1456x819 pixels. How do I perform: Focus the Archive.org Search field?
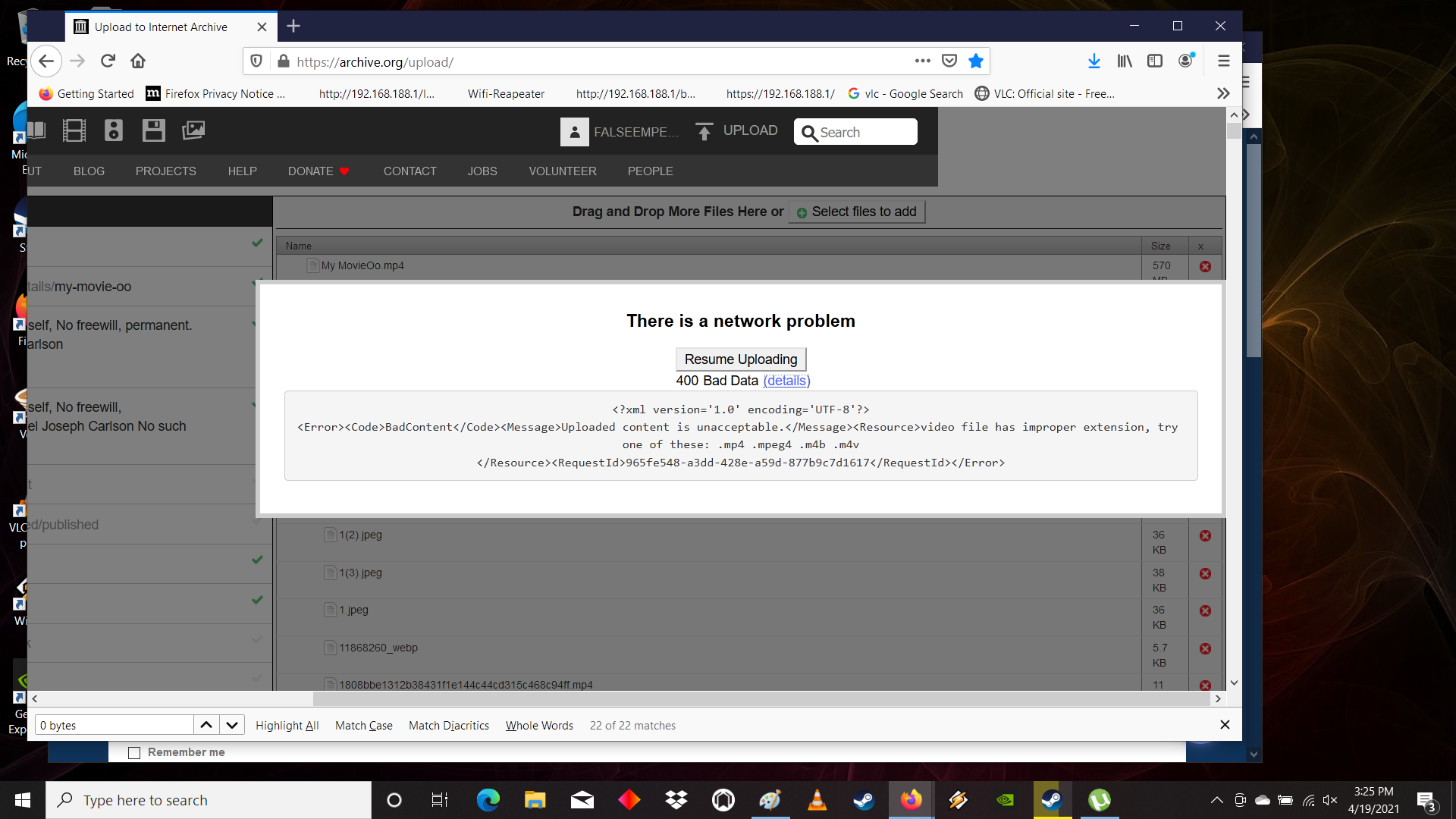click(x=855, y=132)
